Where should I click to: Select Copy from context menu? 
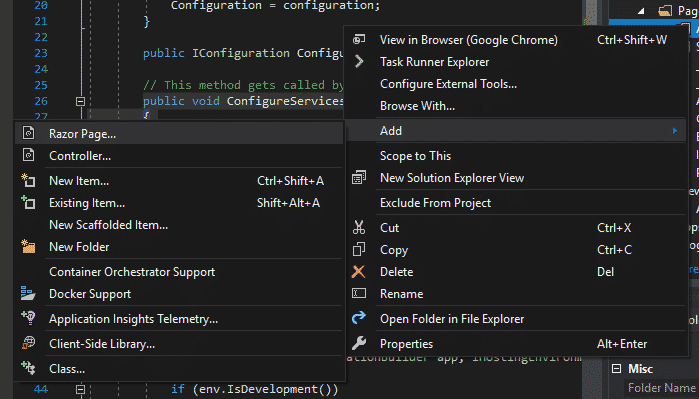click(x=516, y=250)
